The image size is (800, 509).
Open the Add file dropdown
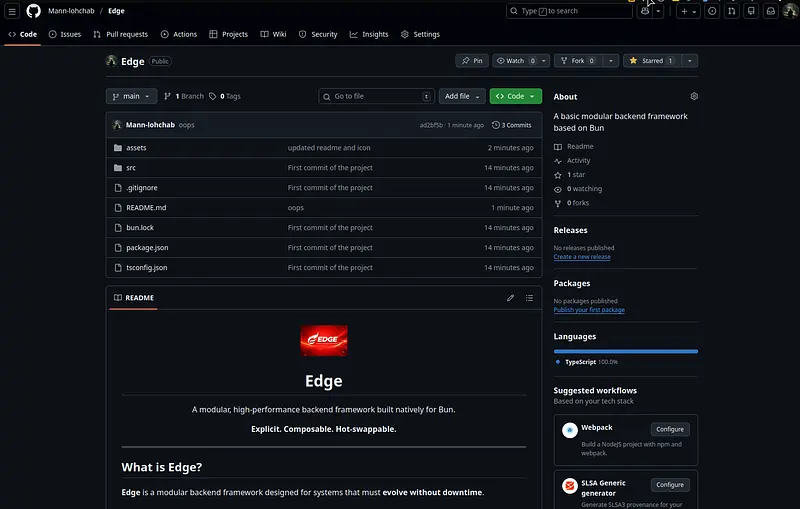462,96
